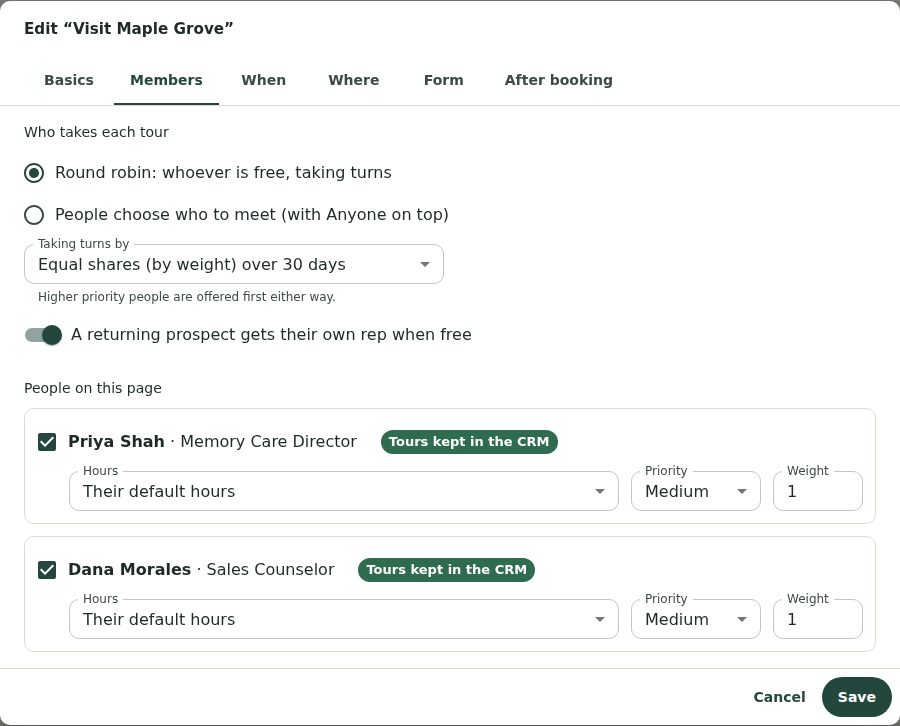Open the Form tab

tap(444, 80)
